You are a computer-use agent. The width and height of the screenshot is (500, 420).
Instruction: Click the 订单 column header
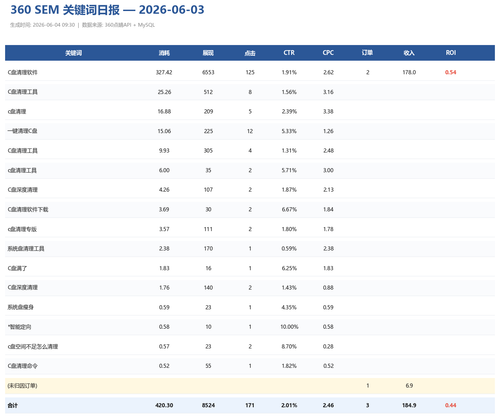click(x=367, y=53)
